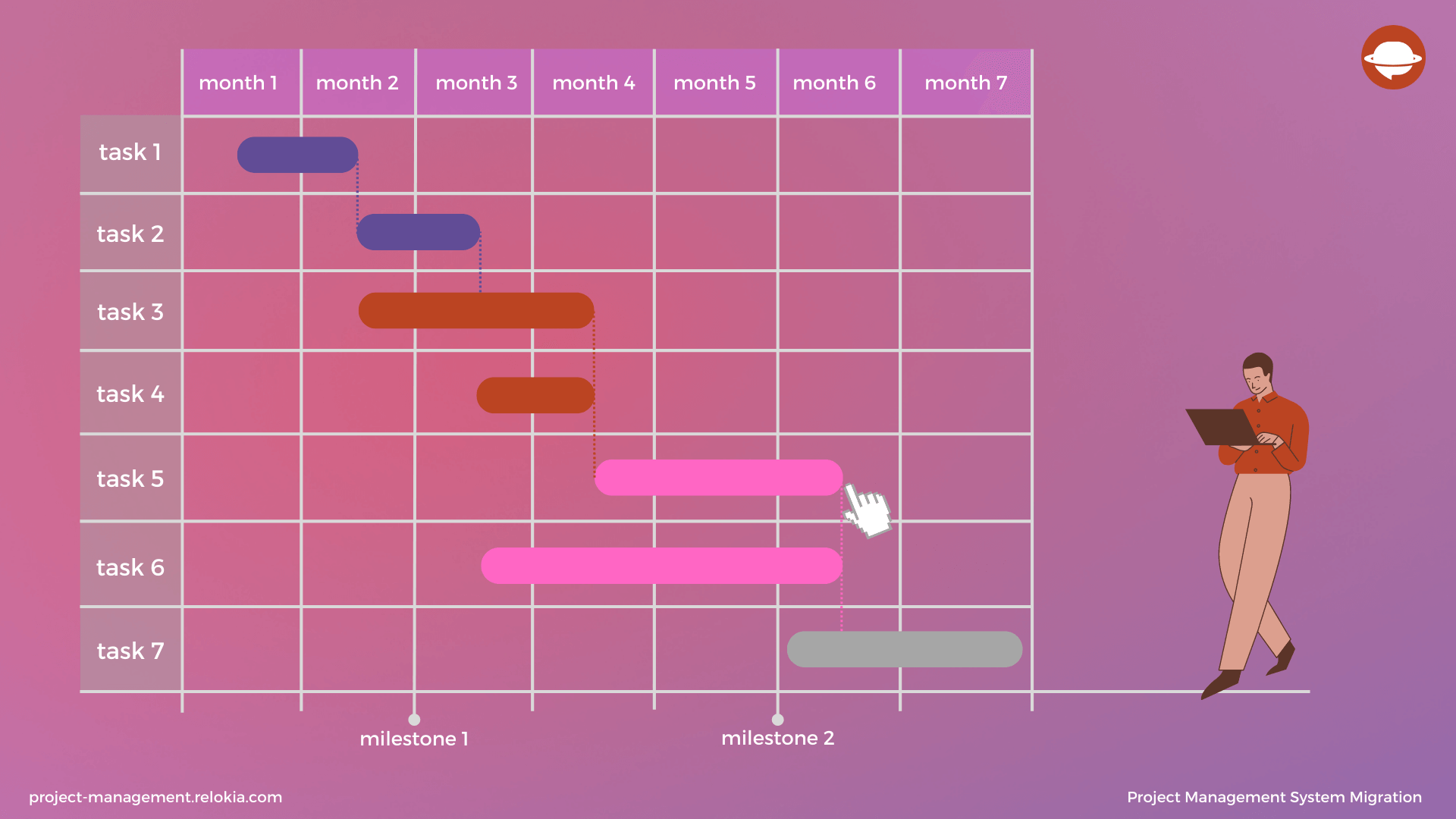Select the task 7 gray bar

[903, 649]
